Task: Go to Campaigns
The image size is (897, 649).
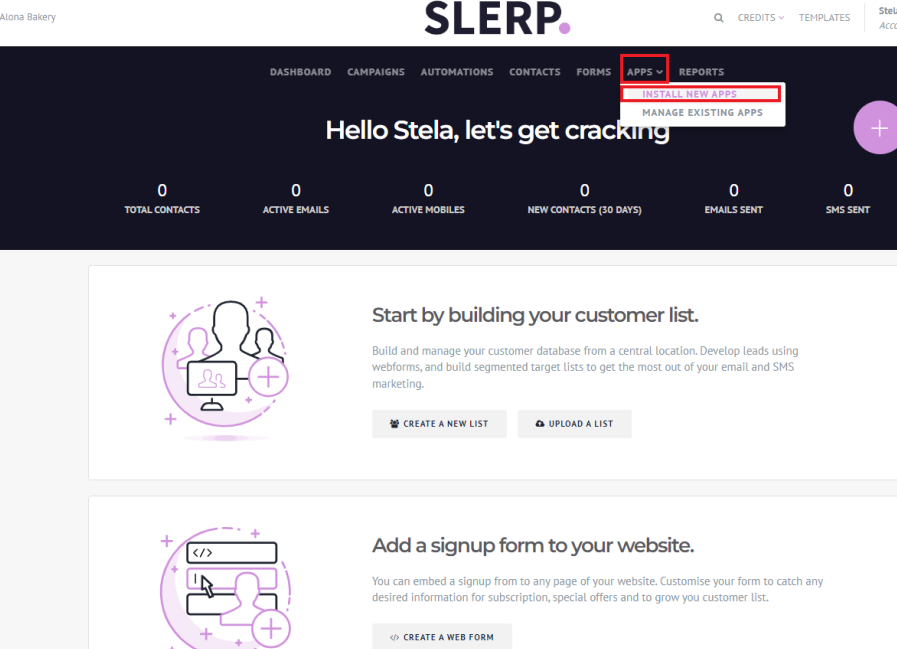Action: point(376,72)
